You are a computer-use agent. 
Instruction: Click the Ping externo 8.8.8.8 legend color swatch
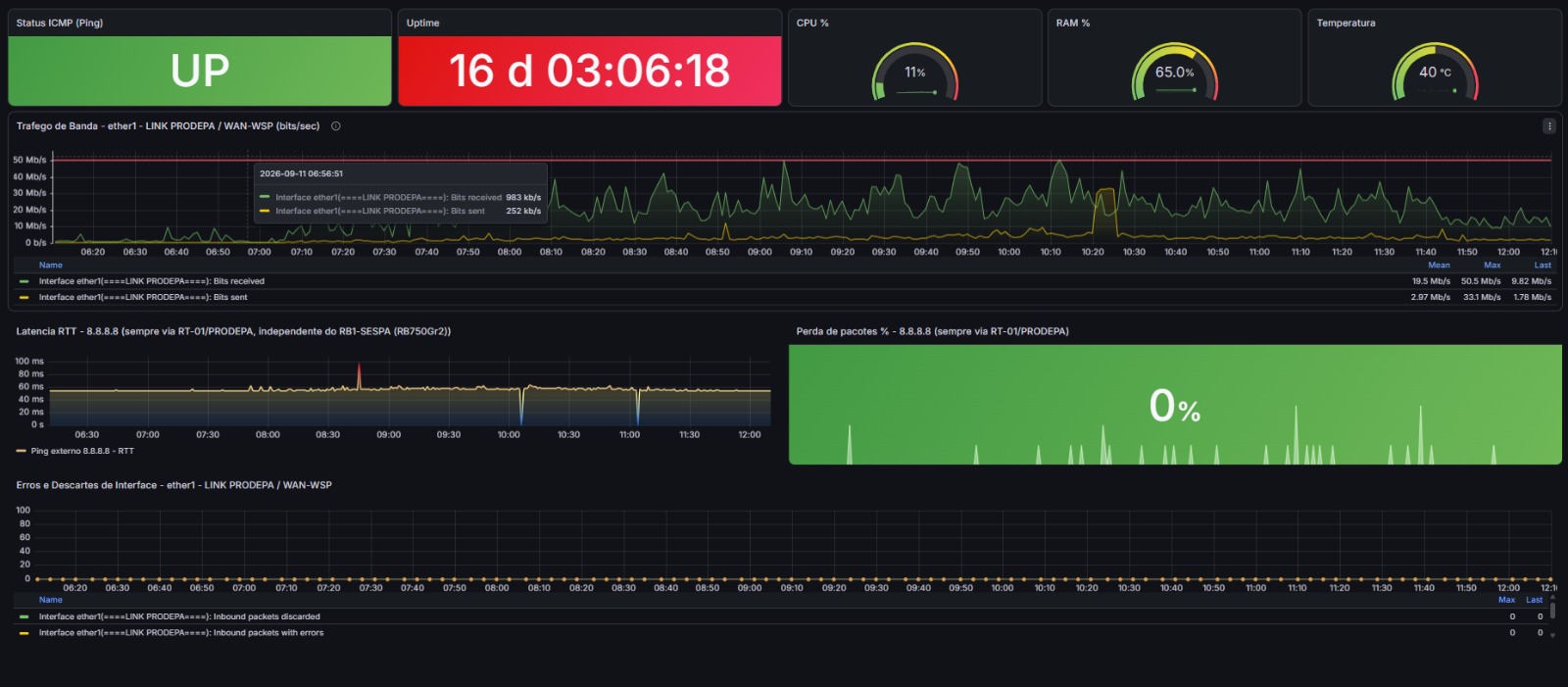21,451
